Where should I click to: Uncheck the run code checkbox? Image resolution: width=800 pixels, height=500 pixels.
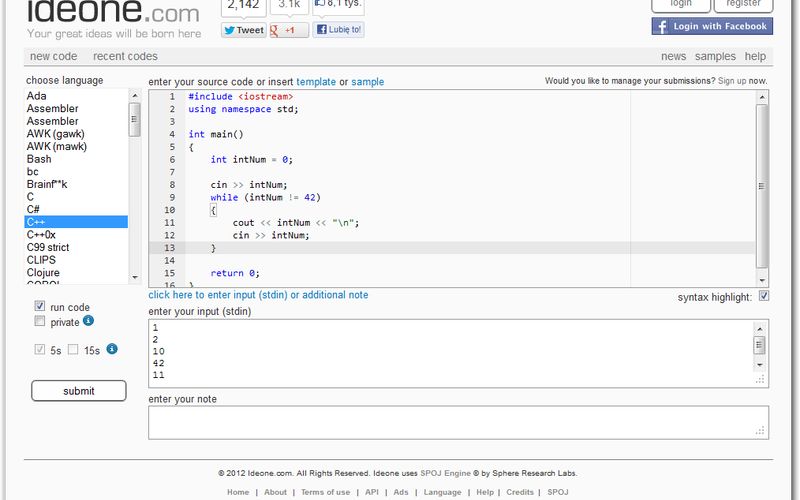40,306
